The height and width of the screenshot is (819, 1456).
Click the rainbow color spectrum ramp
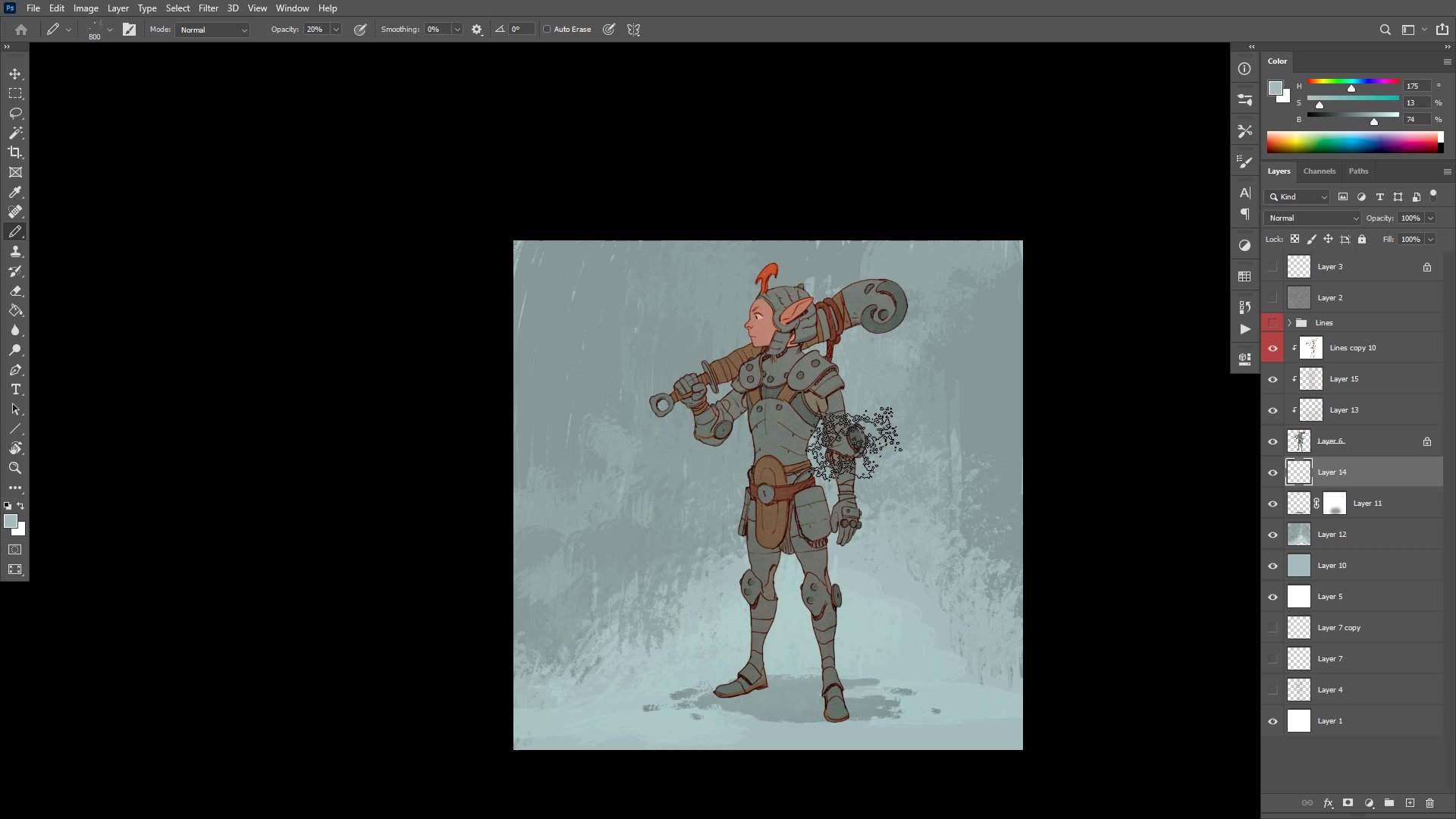click(x=1351, y=142)
